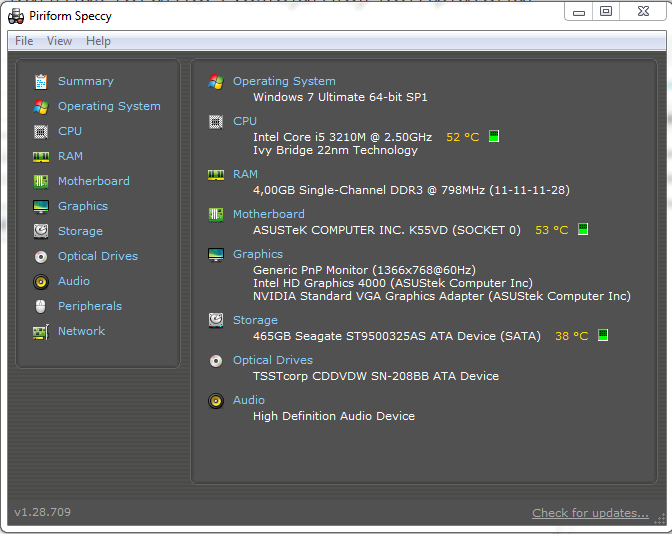Click the Audio heading link in summary
The image size is (672, 534).
click(249, 400)
